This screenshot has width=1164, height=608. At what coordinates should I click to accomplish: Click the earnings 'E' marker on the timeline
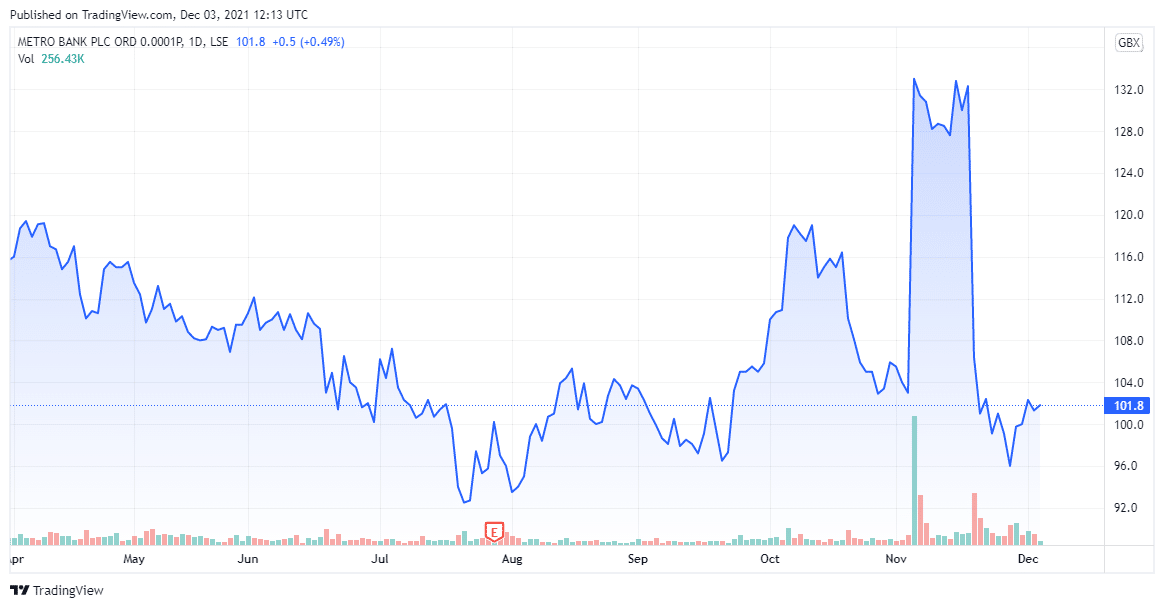494,532
